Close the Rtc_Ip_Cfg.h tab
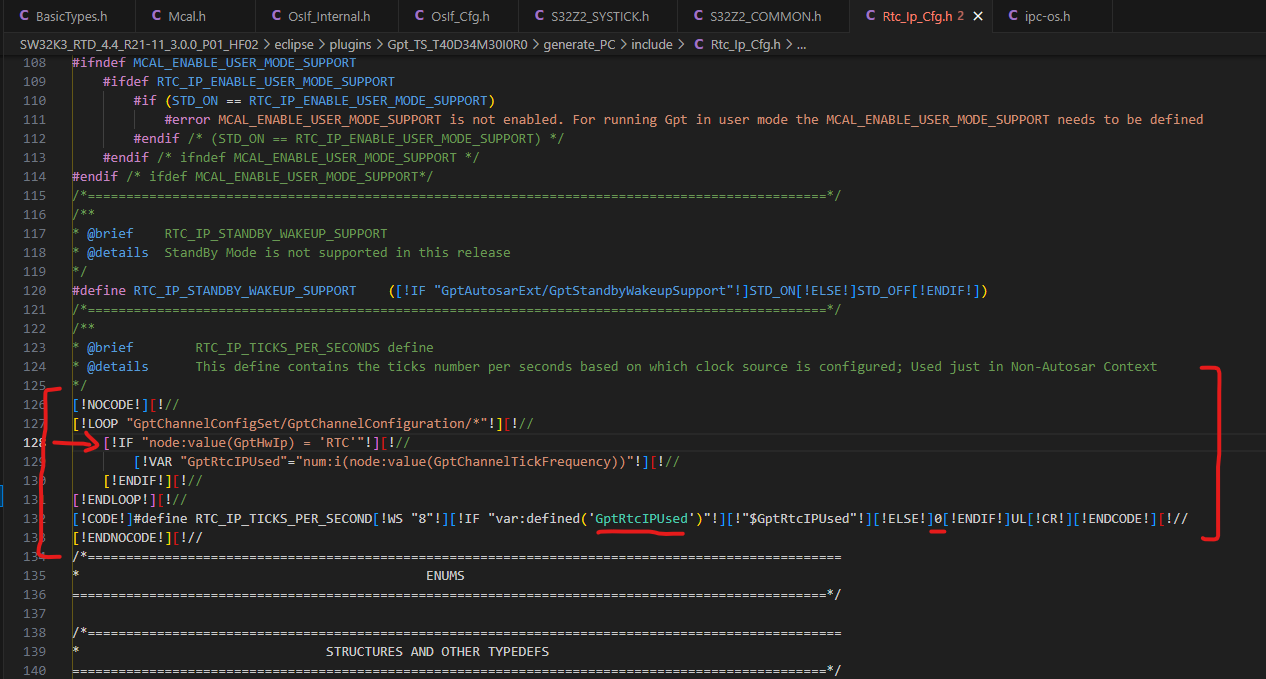This screenshot has height=679, width=1266. 978,15
